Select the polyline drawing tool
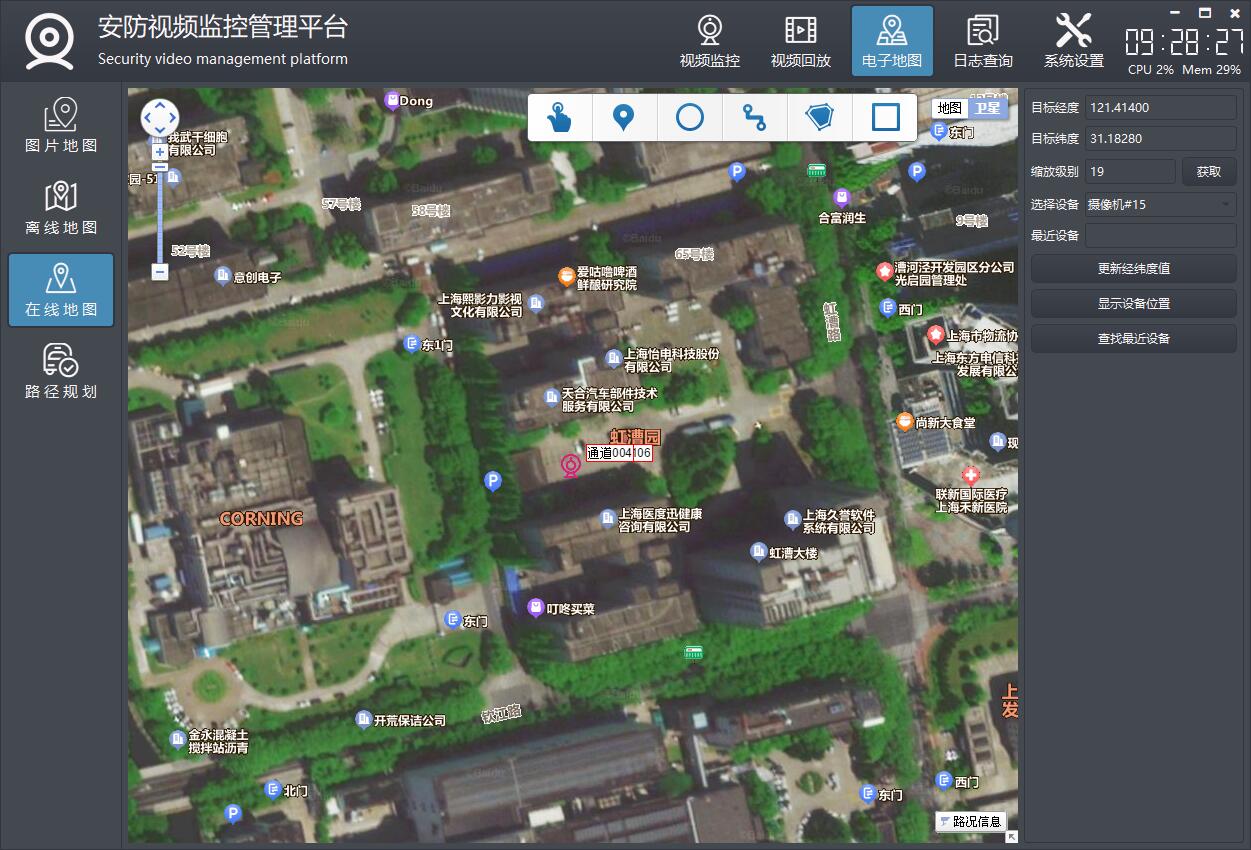The width and height of the screenshot is (1251, 850). click(754, 118)
